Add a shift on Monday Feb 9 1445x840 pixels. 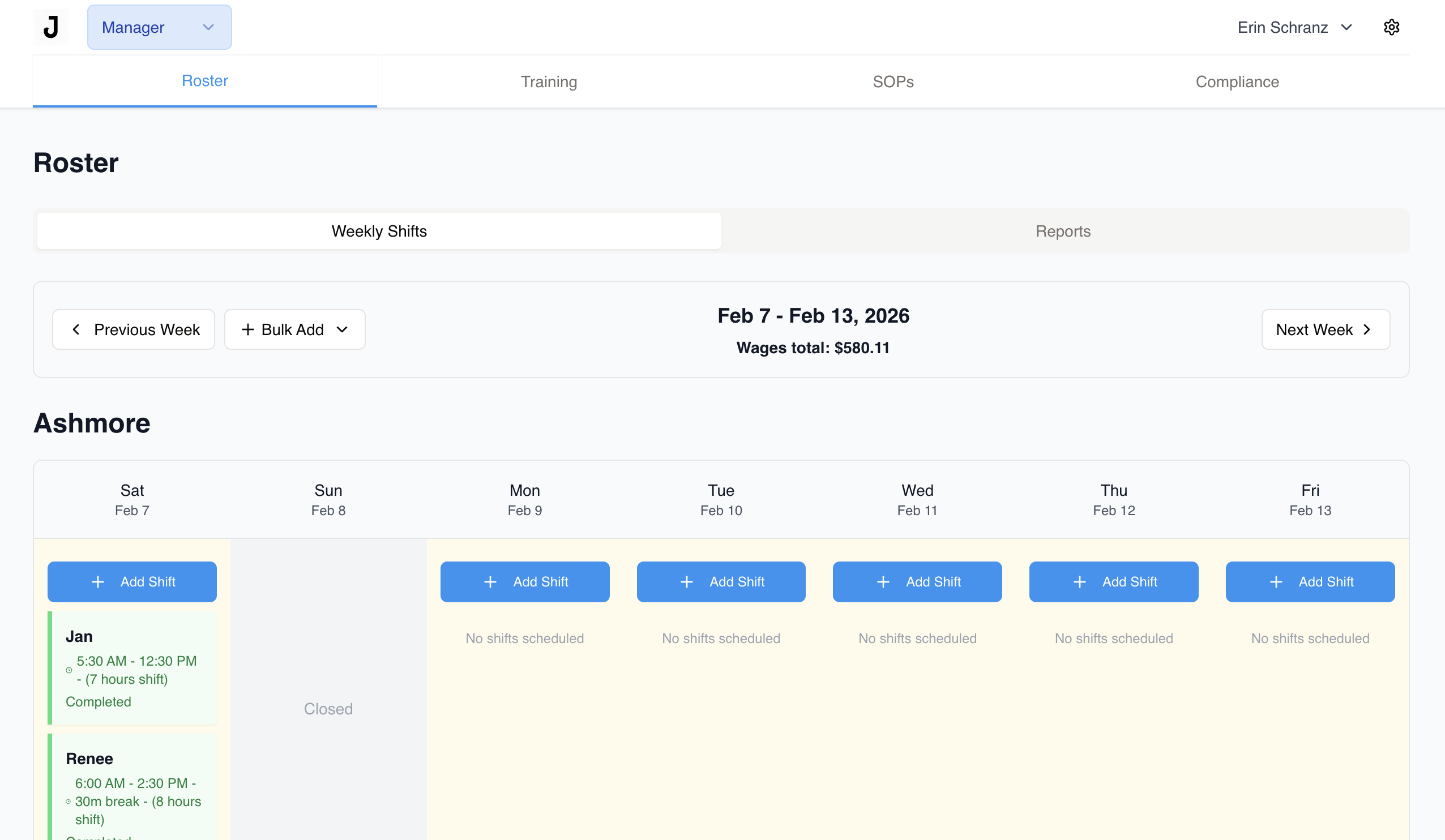point(525,581)
